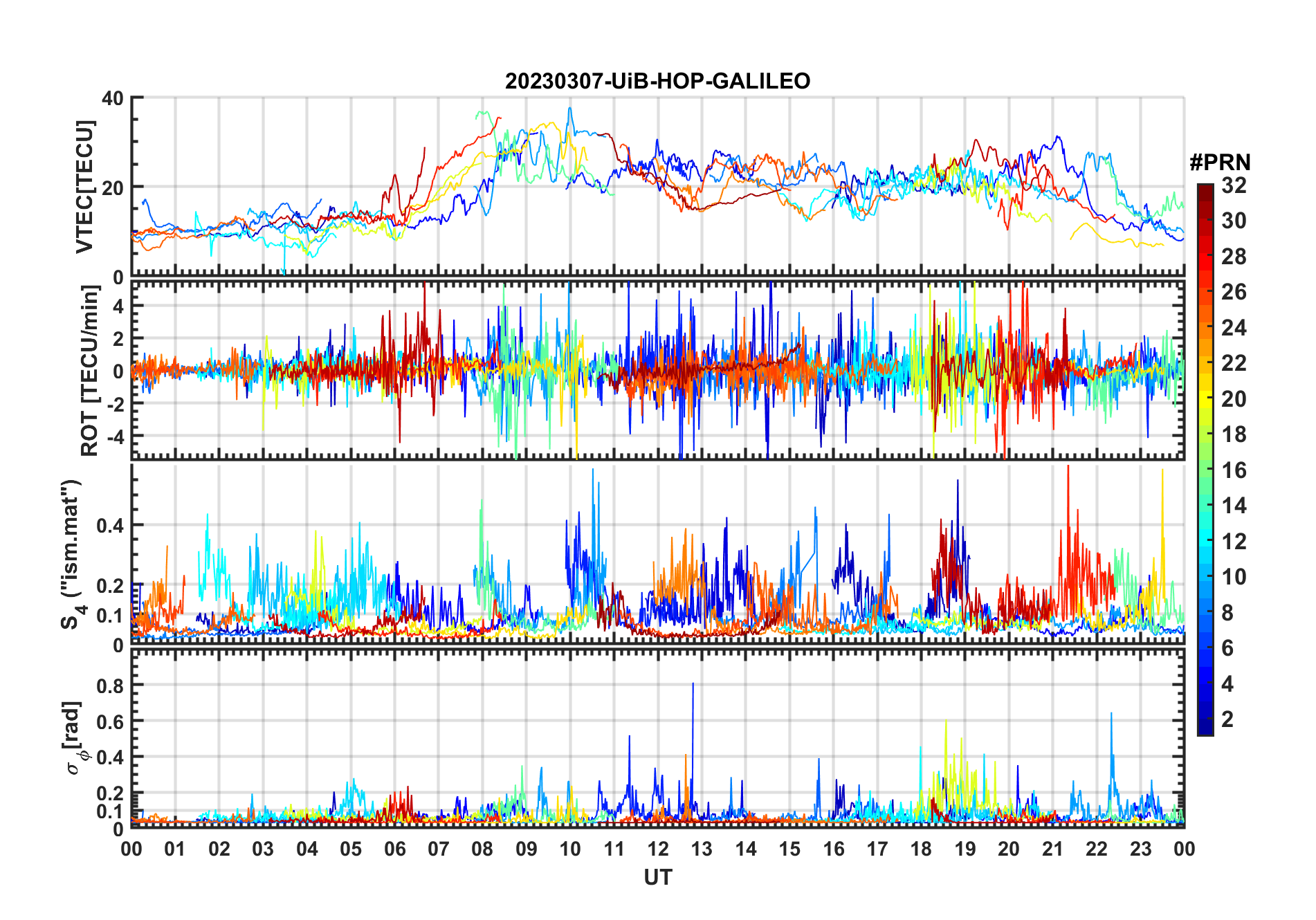1316x920 pixels.
Task: Click S4 axis tick label 0.4
Action: click(110, 526)
